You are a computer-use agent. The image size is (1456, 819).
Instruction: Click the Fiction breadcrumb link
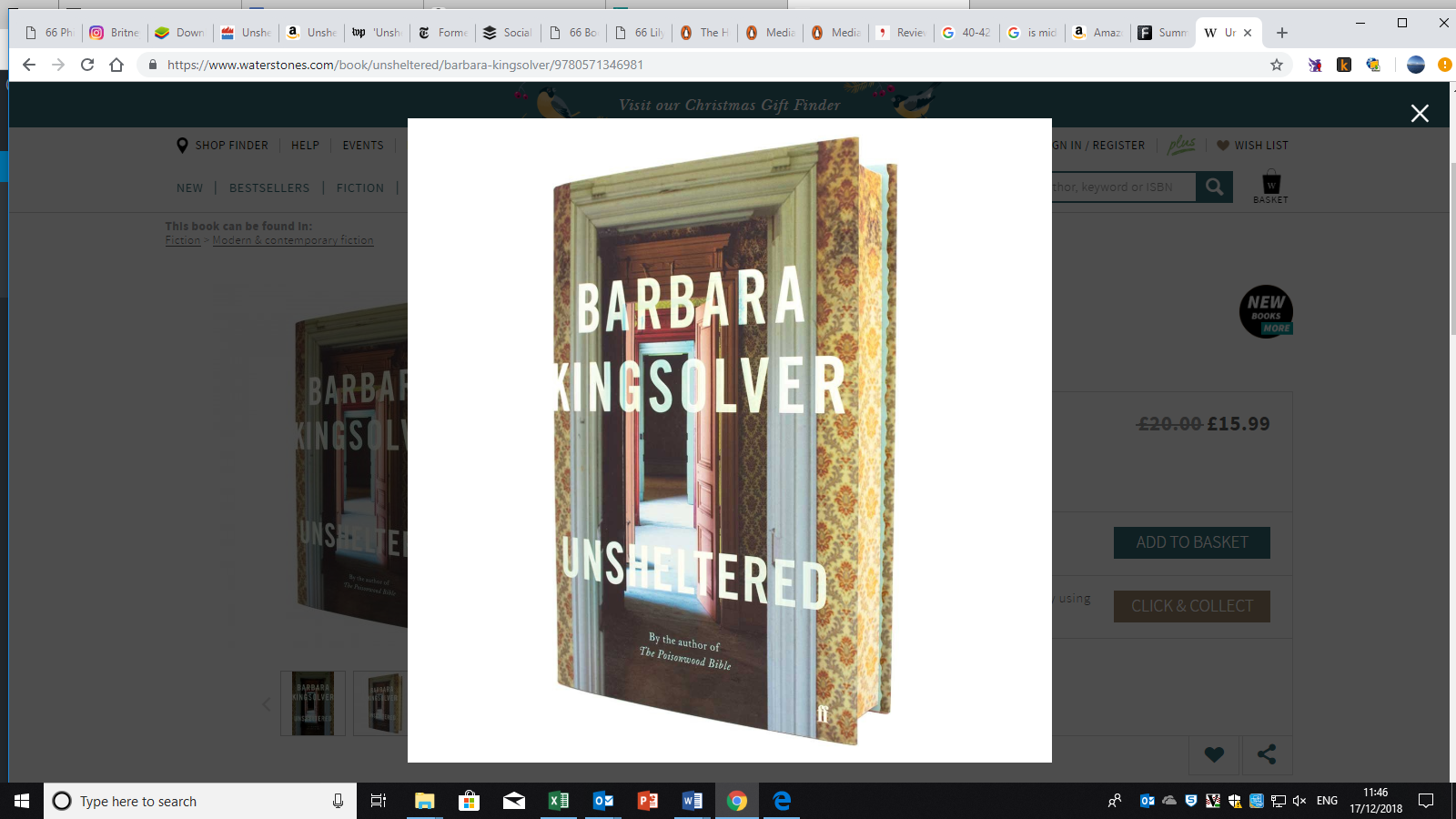coord(183,240)
